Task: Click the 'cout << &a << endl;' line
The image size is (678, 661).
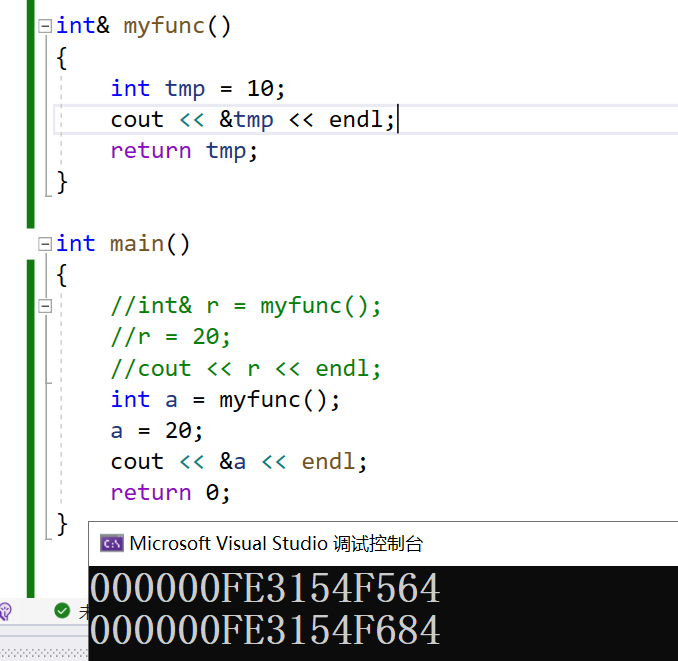Action: coord(239,462)
